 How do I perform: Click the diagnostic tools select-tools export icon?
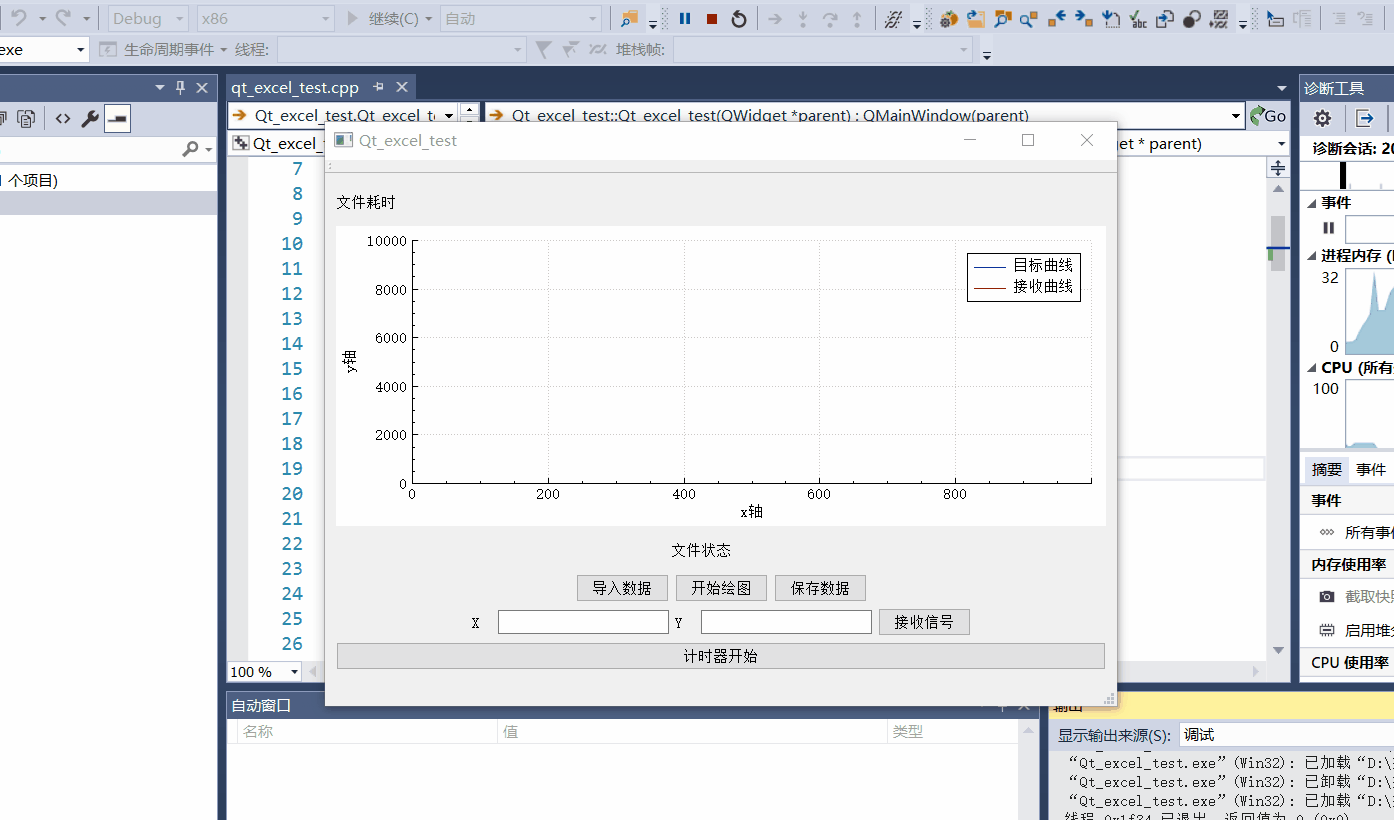tap(1364, 118)
